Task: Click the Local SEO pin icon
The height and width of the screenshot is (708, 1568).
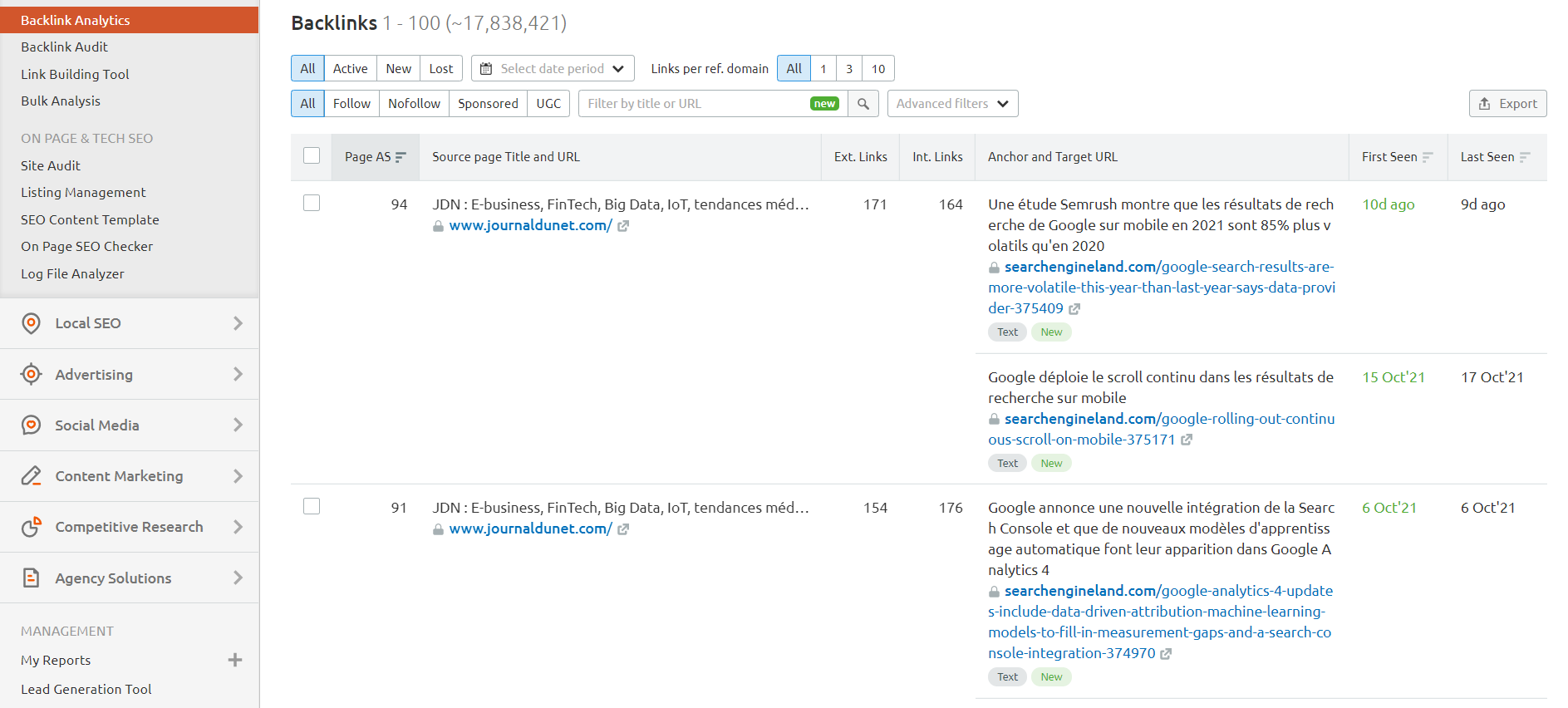Action: click(x=31, y=323)
